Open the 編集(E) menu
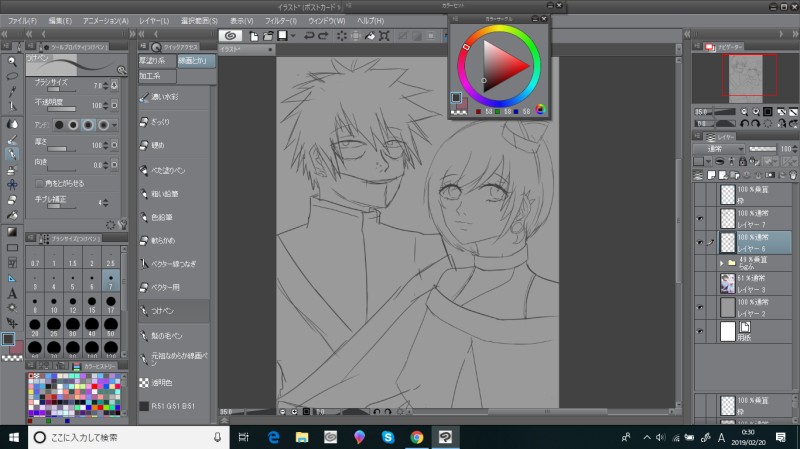 click(60, 21)
